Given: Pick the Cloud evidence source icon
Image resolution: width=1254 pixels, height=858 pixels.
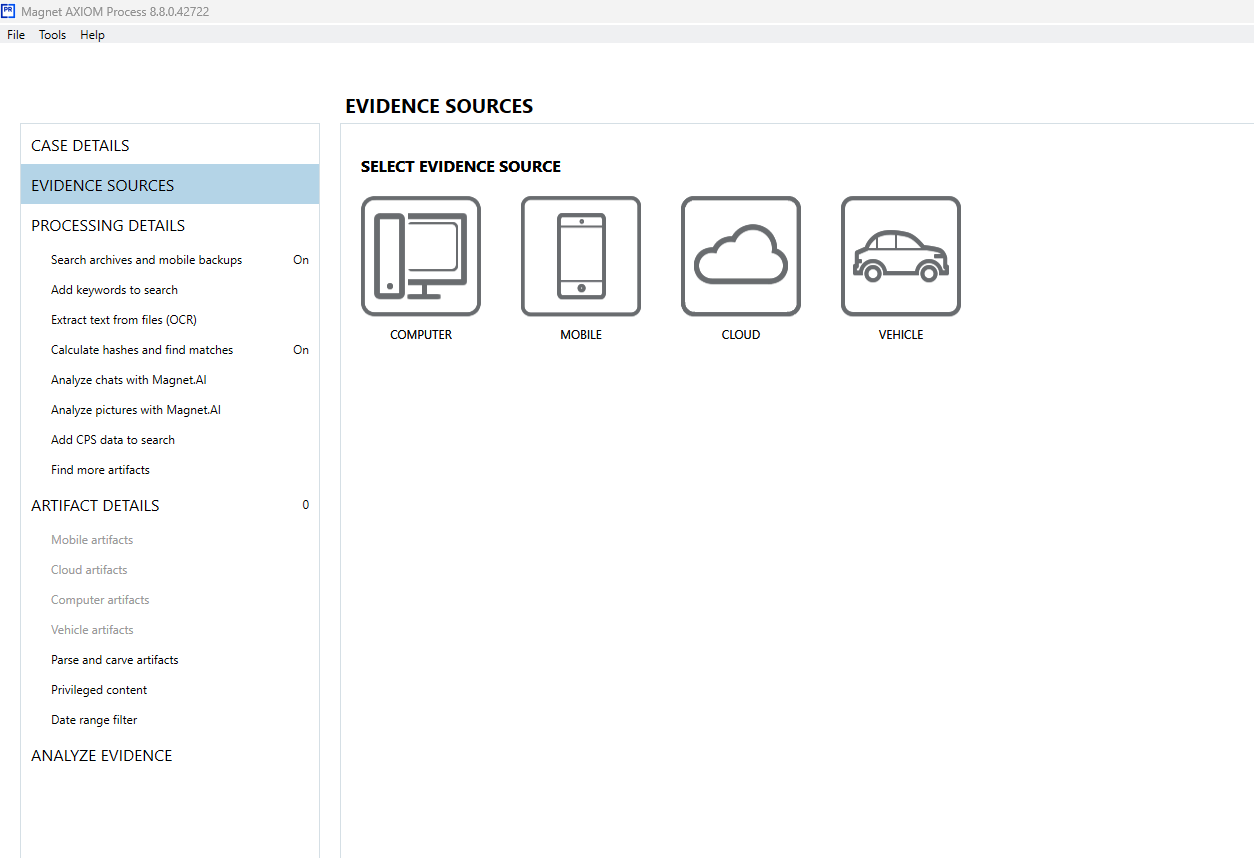Looking at the screenshot, I should click(x=740, y=257).
